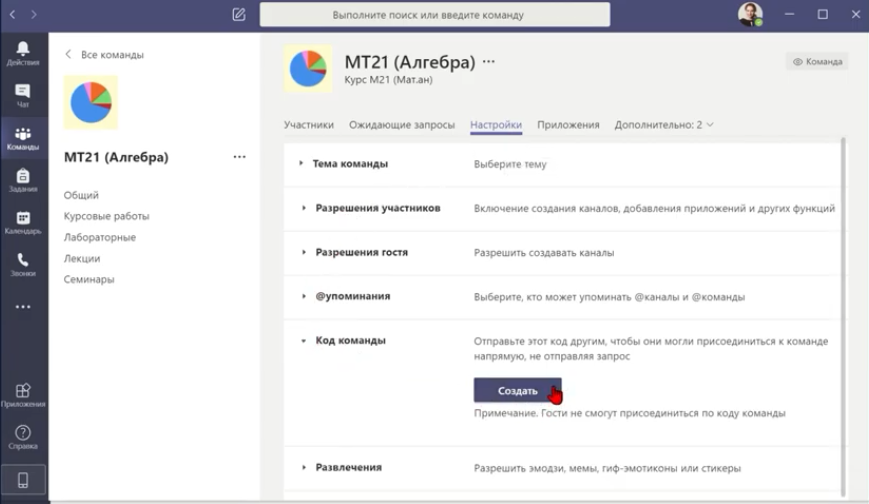The width and height of the screenshot is (869, 504).
Task: Open the Дополнительно: 2 dropdown
Action: 663,125
